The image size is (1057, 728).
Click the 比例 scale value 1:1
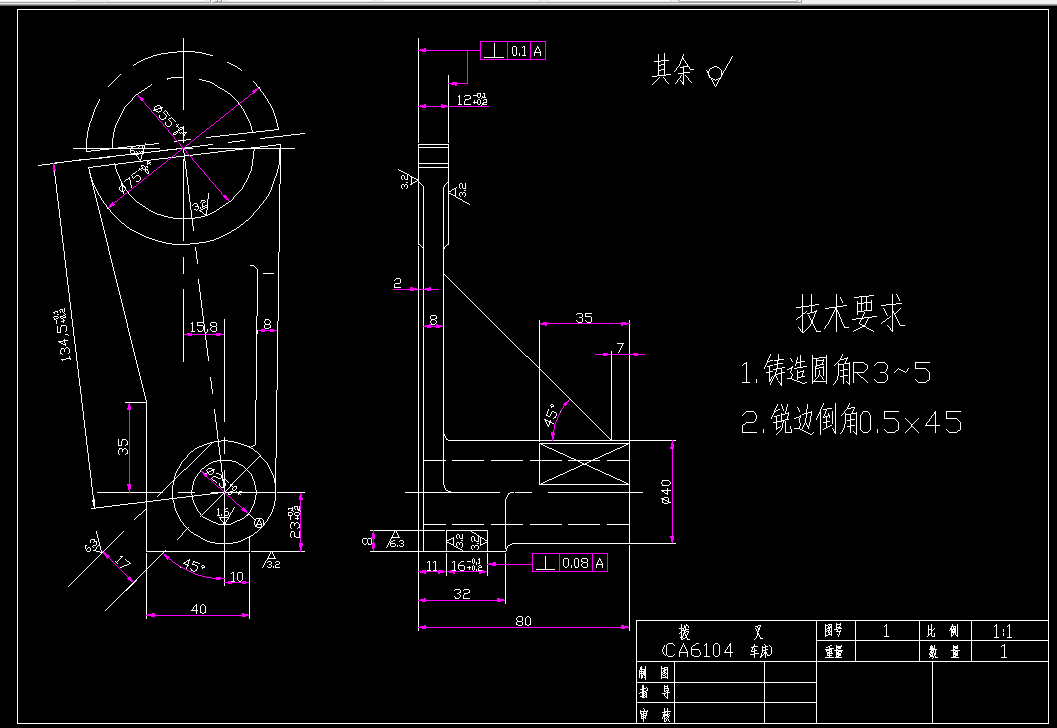coord(1003,631)
